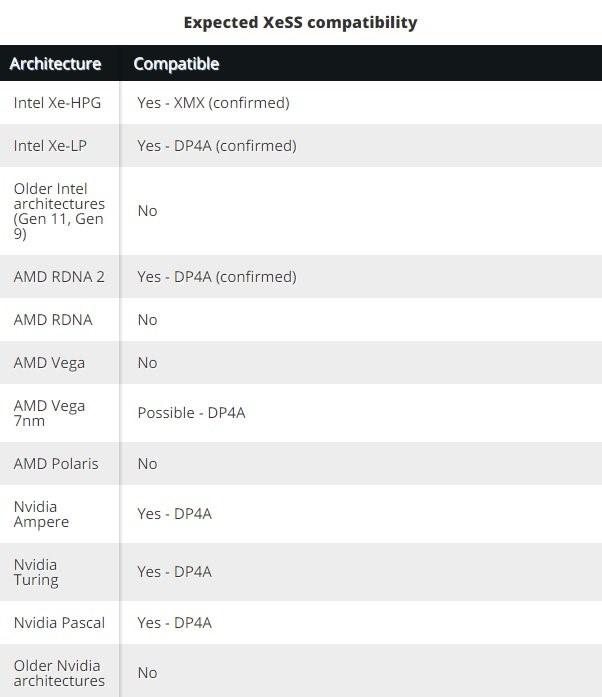Click "Yes - DP4A" in Nvidia Pascal row
The width and height of the screenshot is (602, 697).
pos(174,623)
